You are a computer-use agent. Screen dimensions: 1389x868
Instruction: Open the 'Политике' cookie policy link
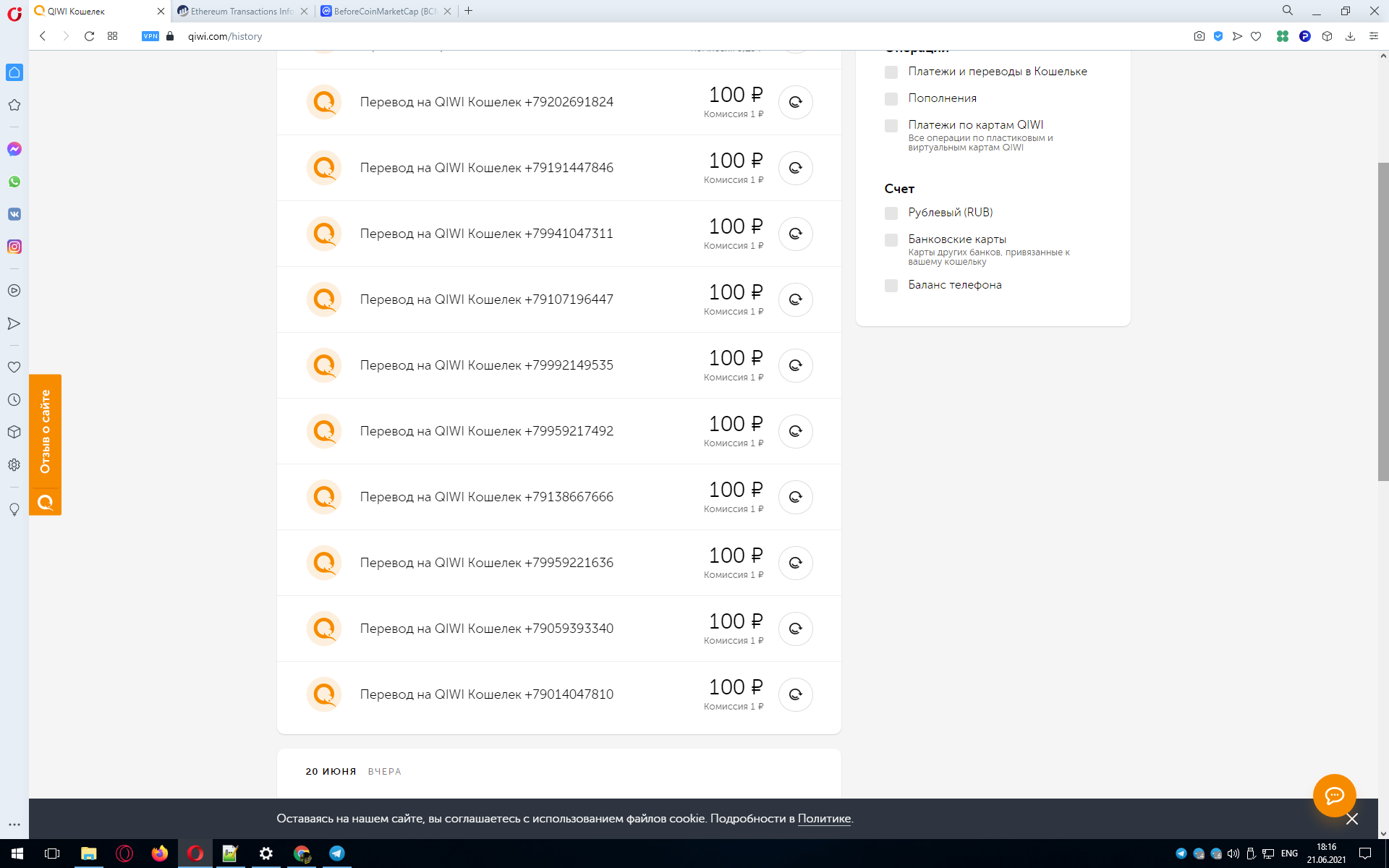coord(824,819)
